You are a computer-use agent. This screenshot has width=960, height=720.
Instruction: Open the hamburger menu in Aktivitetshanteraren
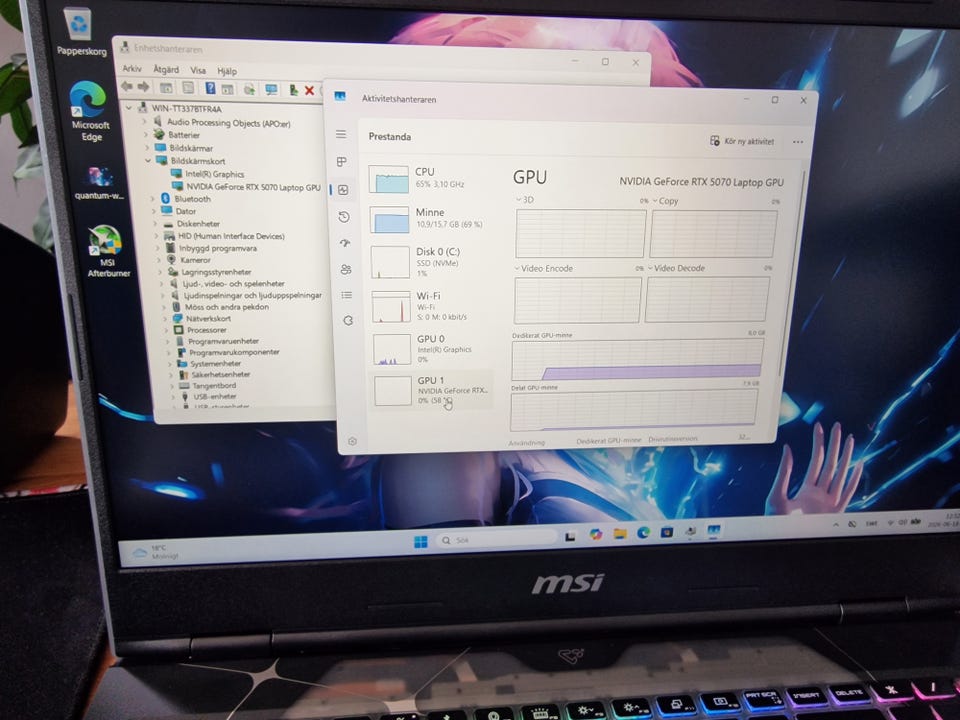[x=341, y=134]
